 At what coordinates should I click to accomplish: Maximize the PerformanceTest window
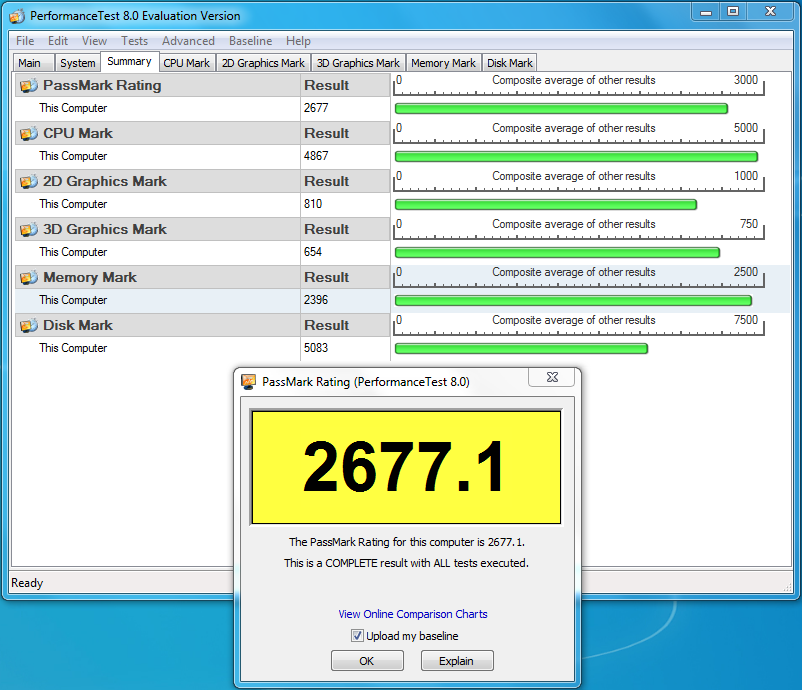point(733,12)
